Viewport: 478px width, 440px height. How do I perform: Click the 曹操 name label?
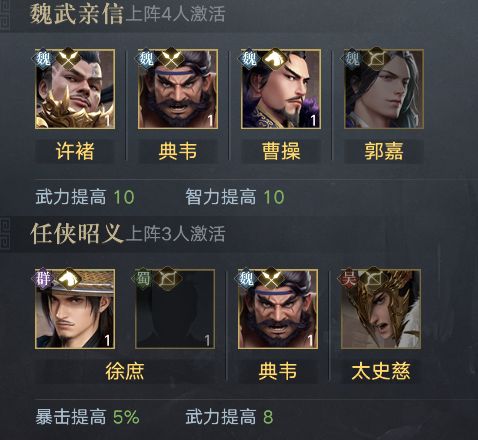(x=281, y=151)
